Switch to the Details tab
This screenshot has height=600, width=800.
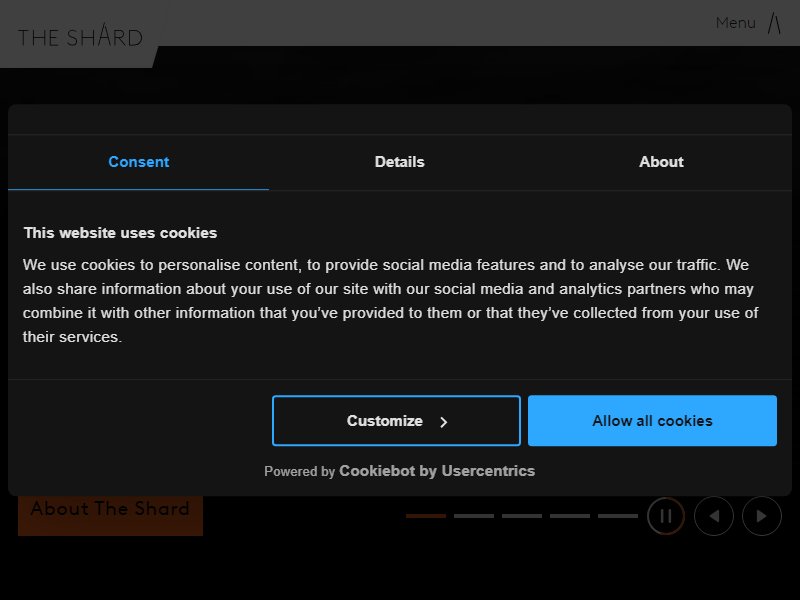click(399, 162)
